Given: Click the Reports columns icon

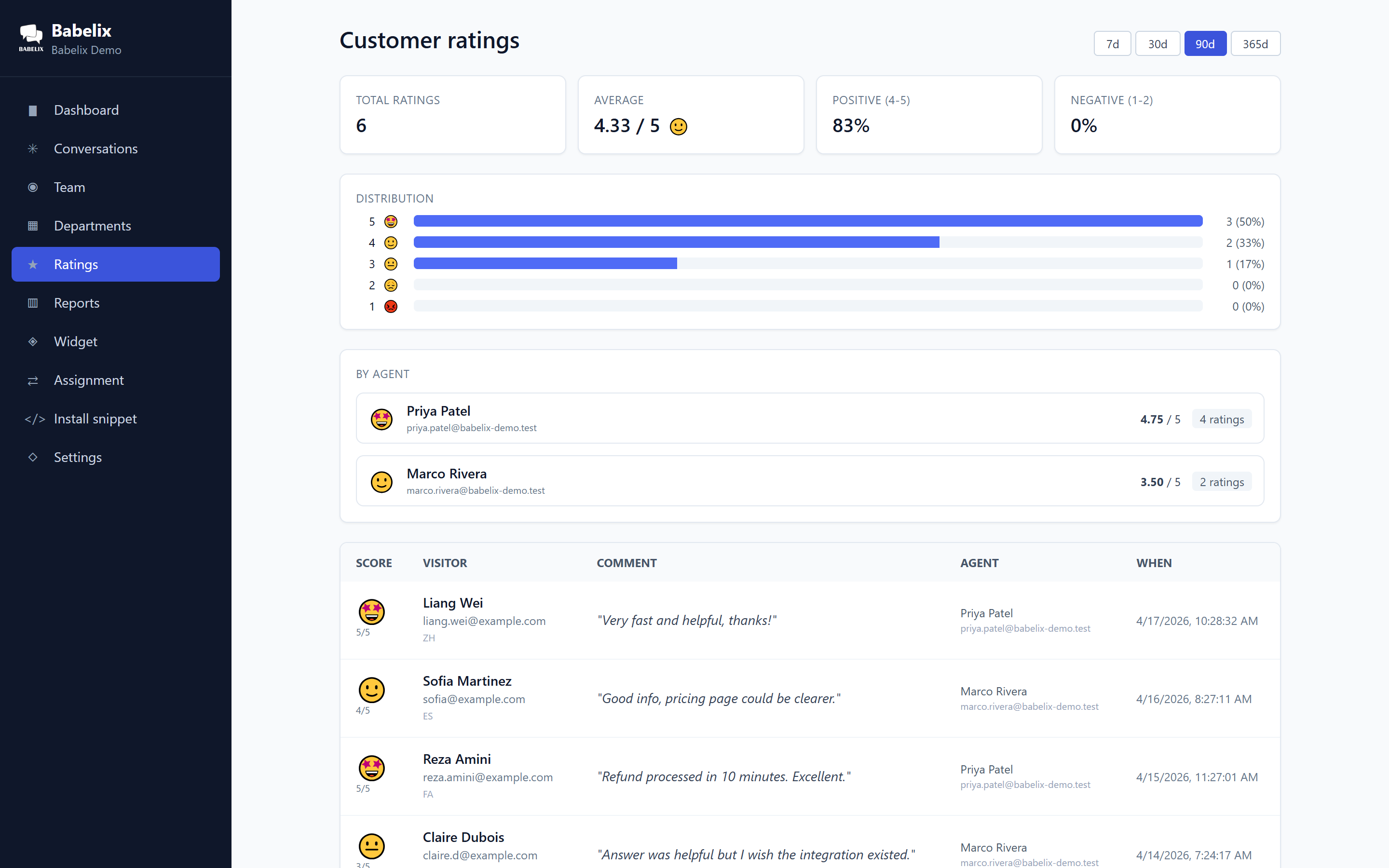Looking at the screenshot, I should pyautogui.click(x=33, y=303).
